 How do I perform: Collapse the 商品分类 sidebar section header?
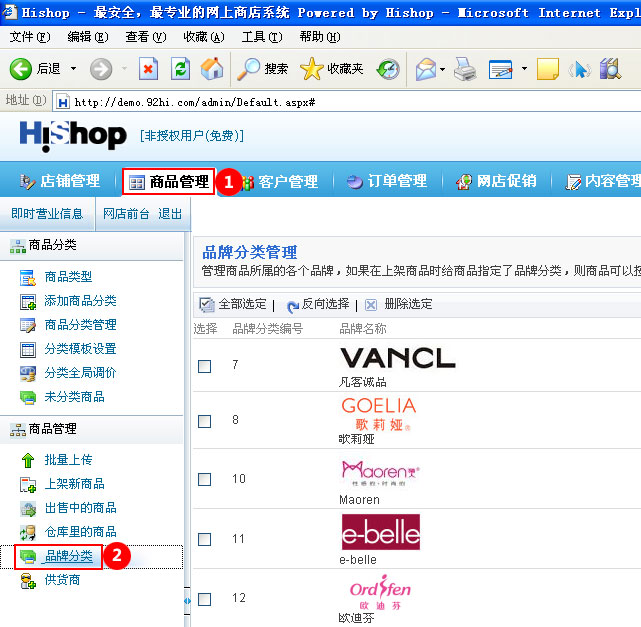click(x=92, y=245)
